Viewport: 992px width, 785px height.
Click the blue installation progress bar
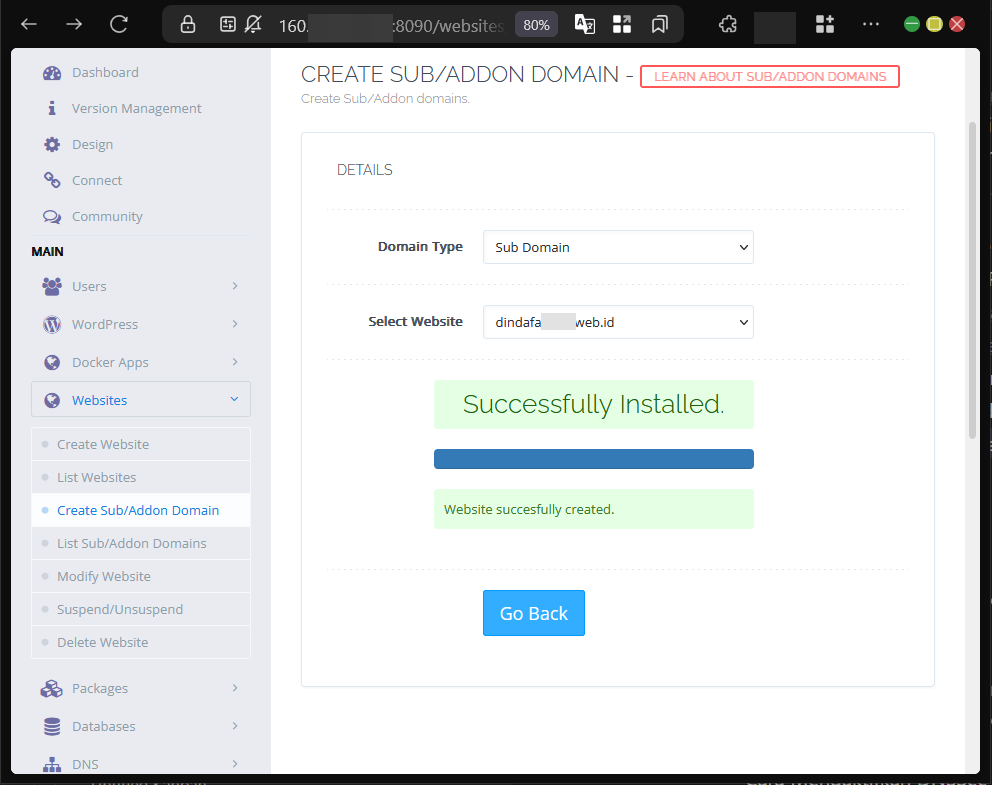[593, 459]
